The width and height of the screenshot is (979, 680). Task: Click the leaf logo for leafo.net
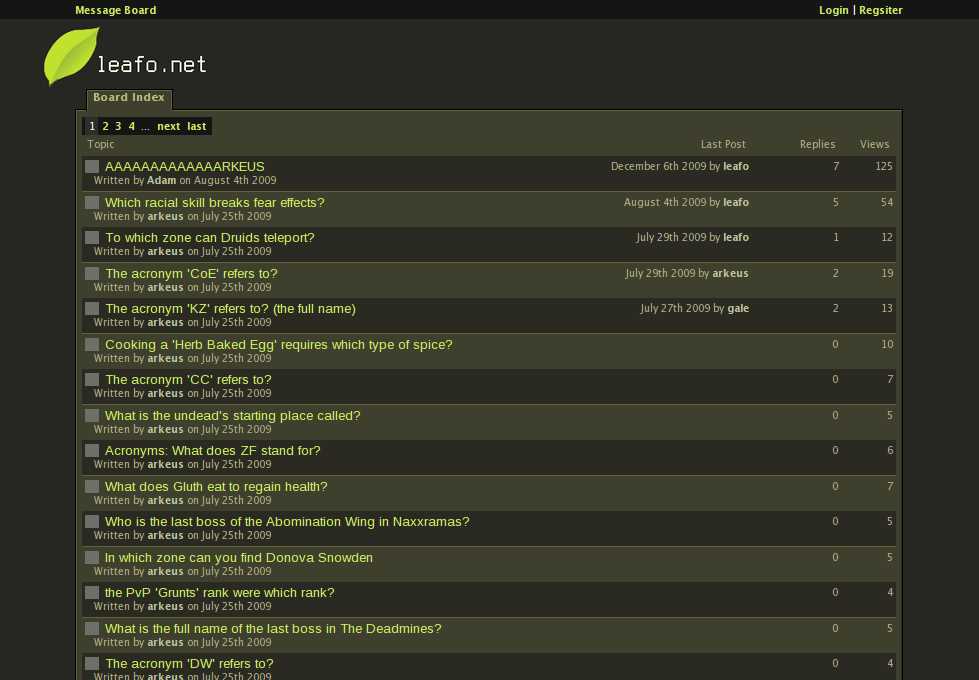point(69,55)
